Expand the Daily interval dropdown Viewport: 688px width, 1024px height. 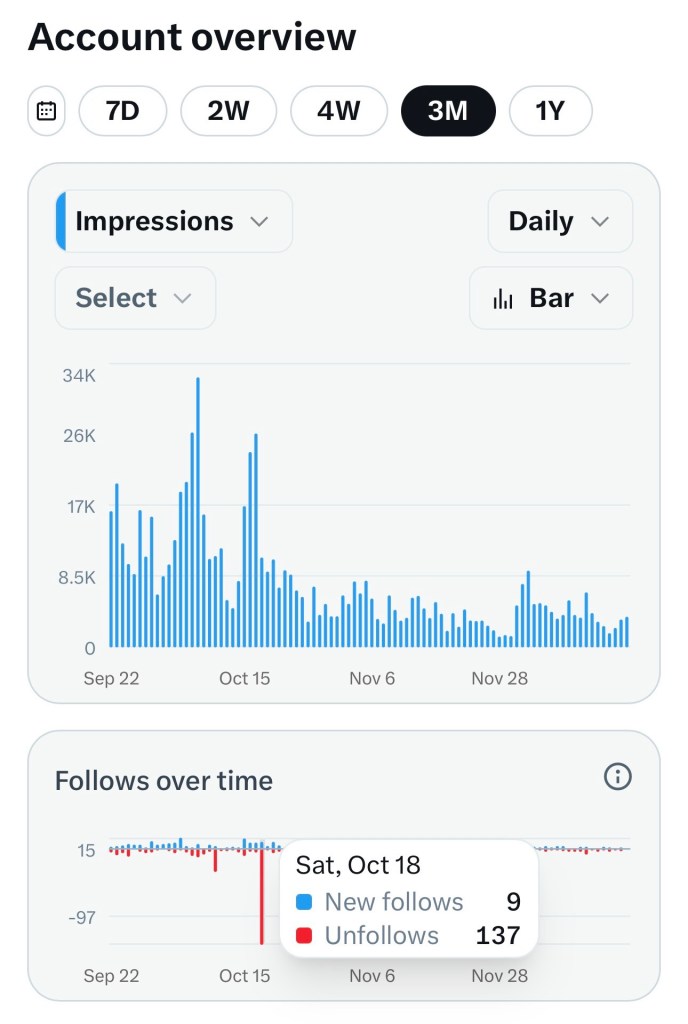point(559,221)
